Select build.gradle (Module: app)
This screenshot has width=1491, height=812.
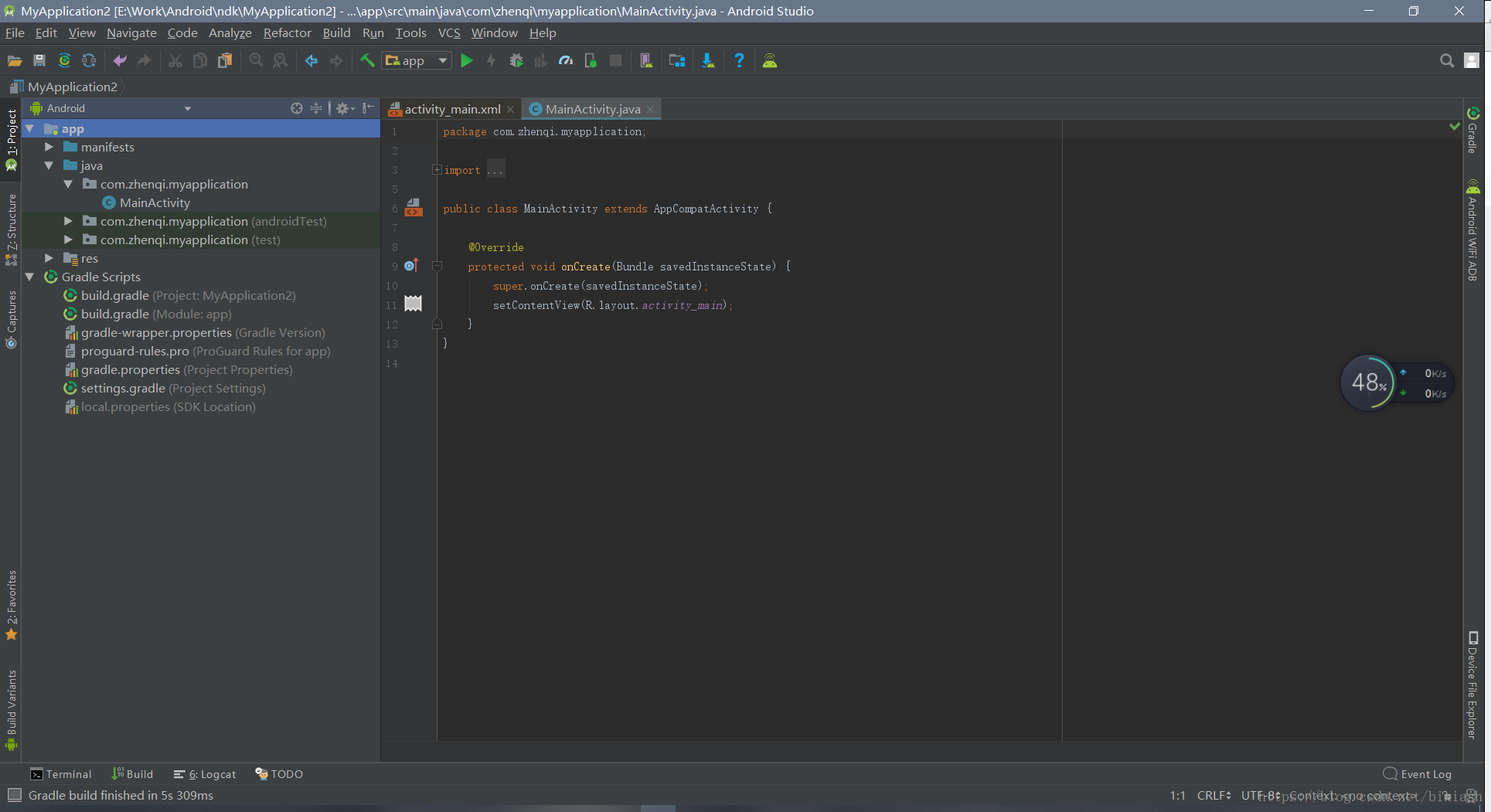[x=147, y=314]
